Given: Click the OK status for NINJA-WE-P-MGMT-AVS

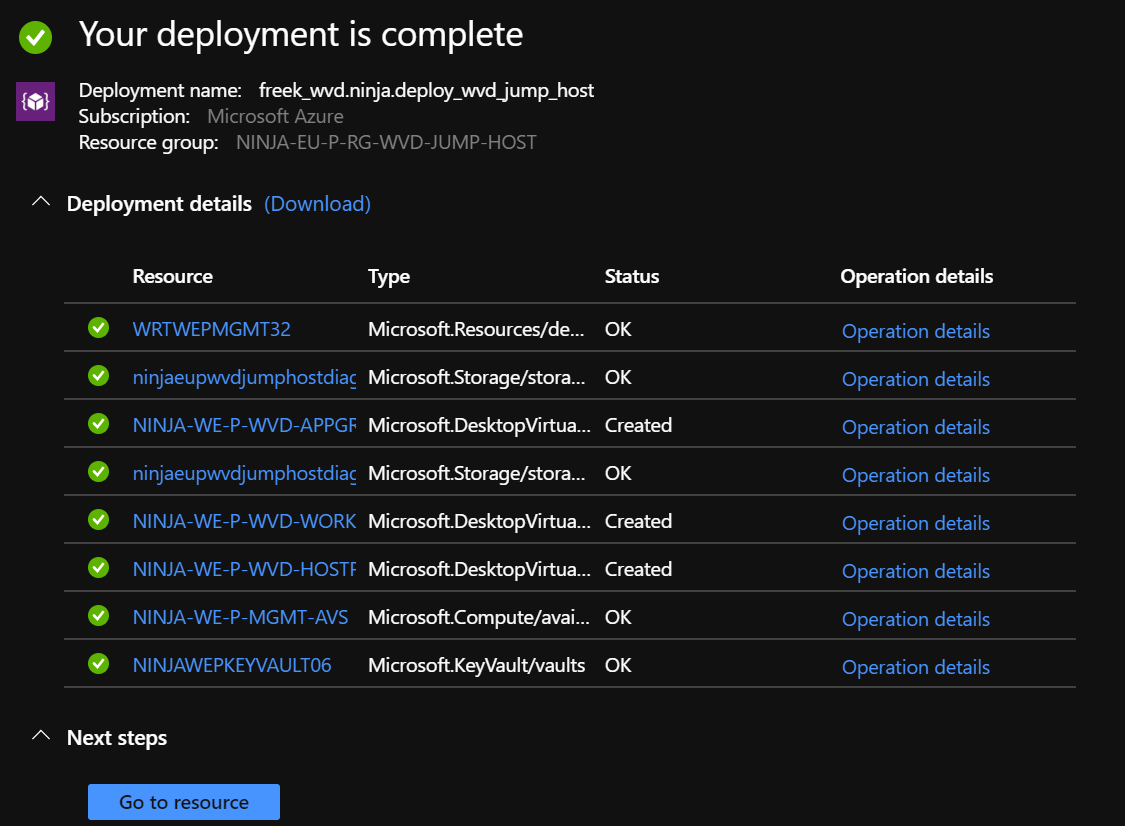Looking at the screenshot, I should coord(618,618).
